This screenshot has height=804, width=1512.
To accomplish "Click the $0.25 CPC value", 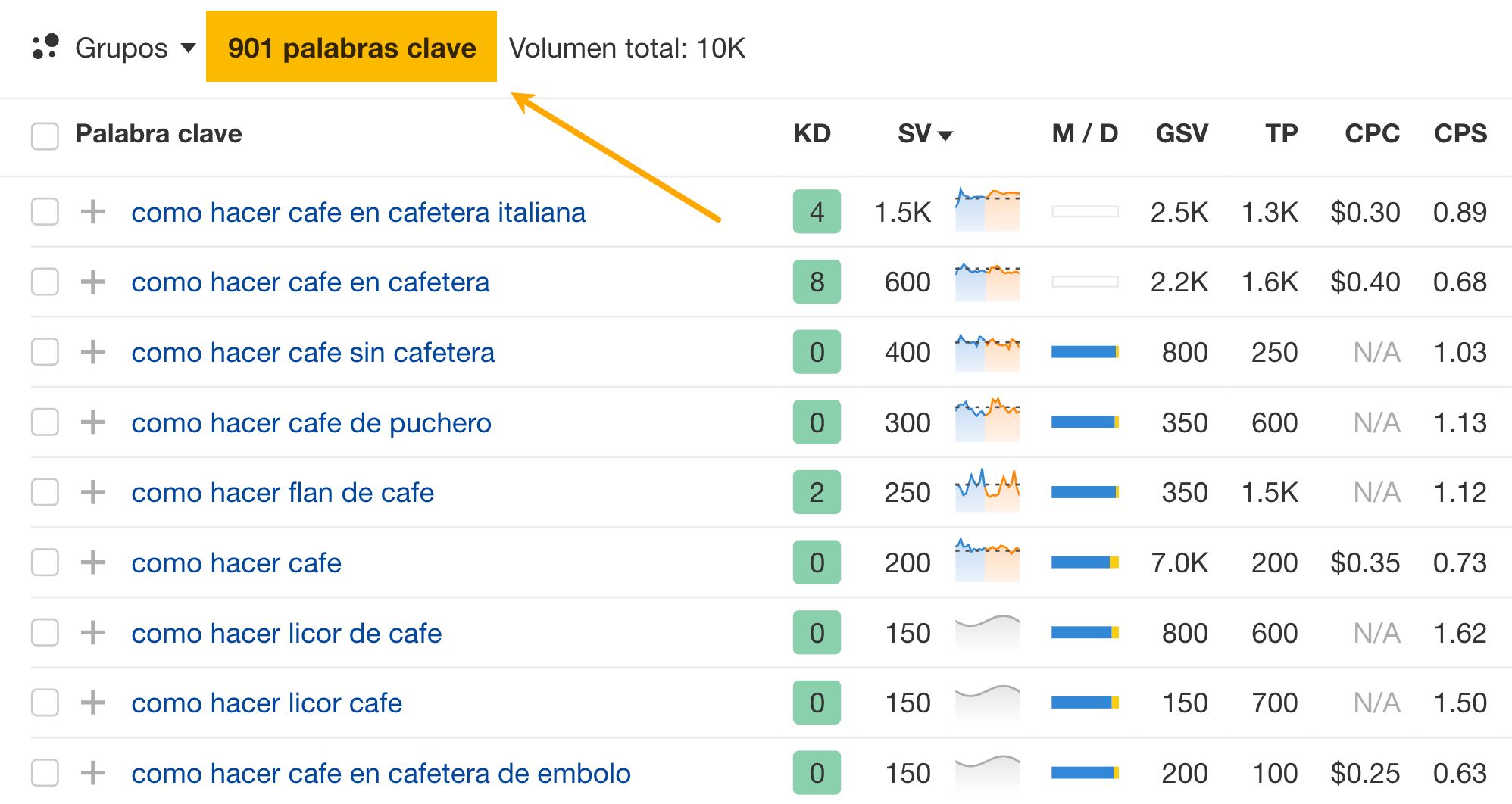I will tap(1365, 773).
